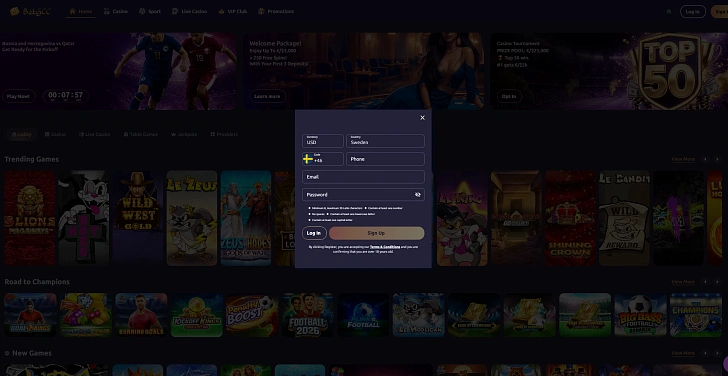This screenshot has height=376, width=728.
Task: Open the Big Bass Football game
Action: [641, 315]
